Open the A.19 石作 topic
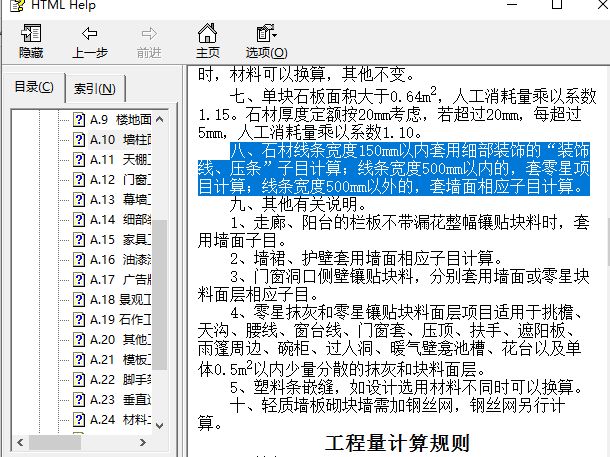610x457 pixels. (120, 320)
